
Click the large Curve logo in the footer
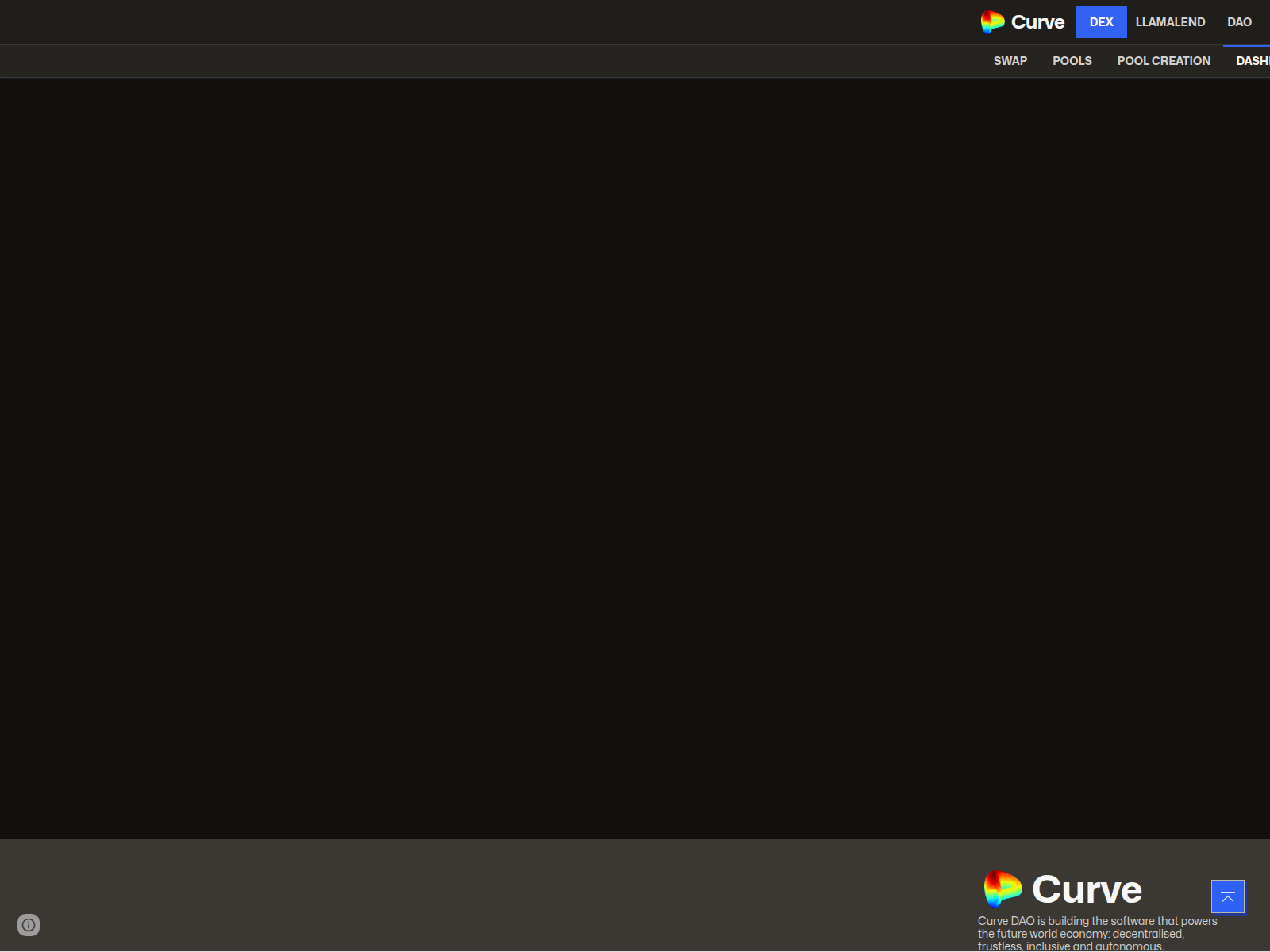pos(1062,889)
